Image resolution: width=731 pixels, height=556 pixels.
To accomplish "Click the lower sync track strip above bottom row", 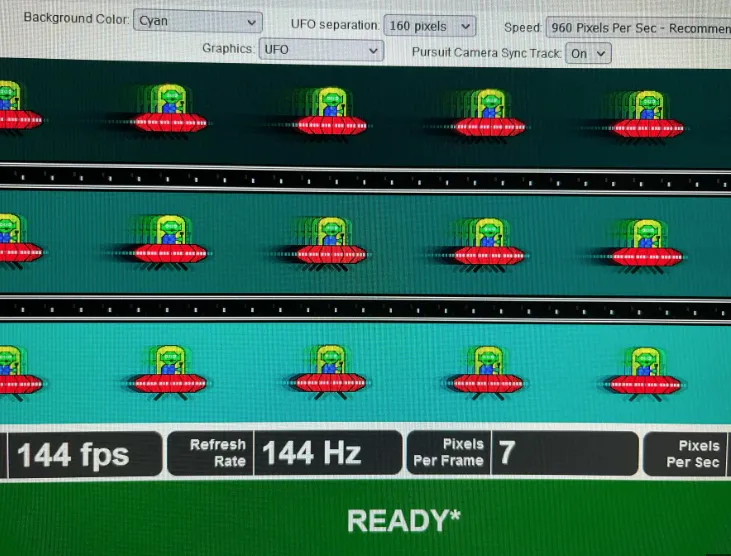I will pos(365,309).
